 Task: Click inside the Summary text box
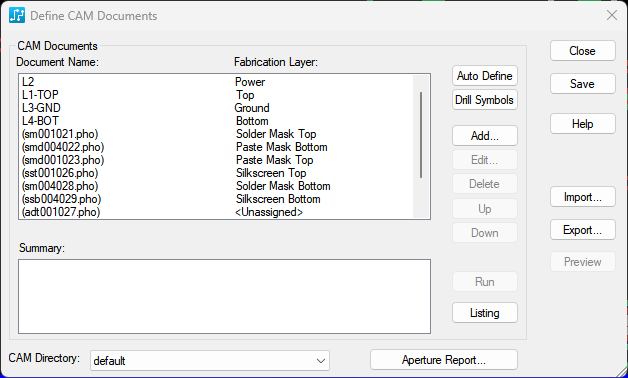coord(224,296)
